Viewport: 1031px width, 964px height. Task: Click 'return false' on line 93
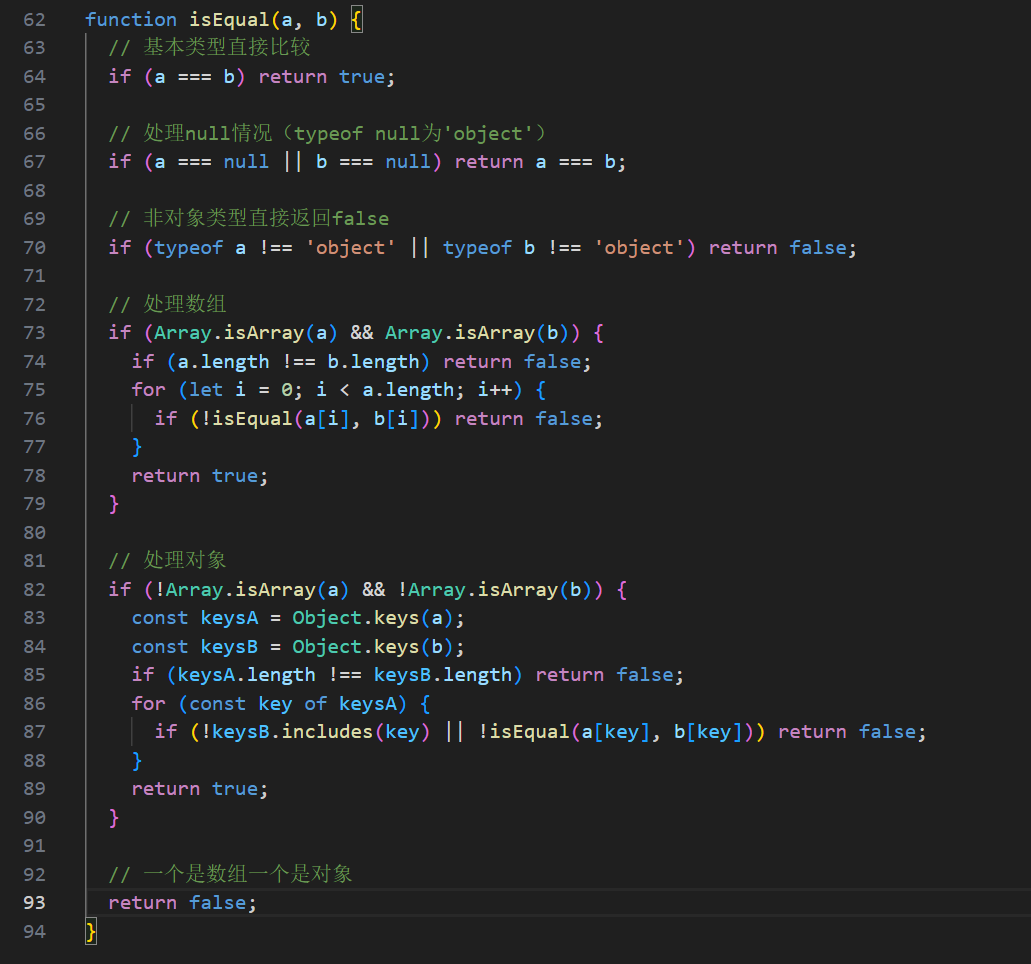pos(178,903)
